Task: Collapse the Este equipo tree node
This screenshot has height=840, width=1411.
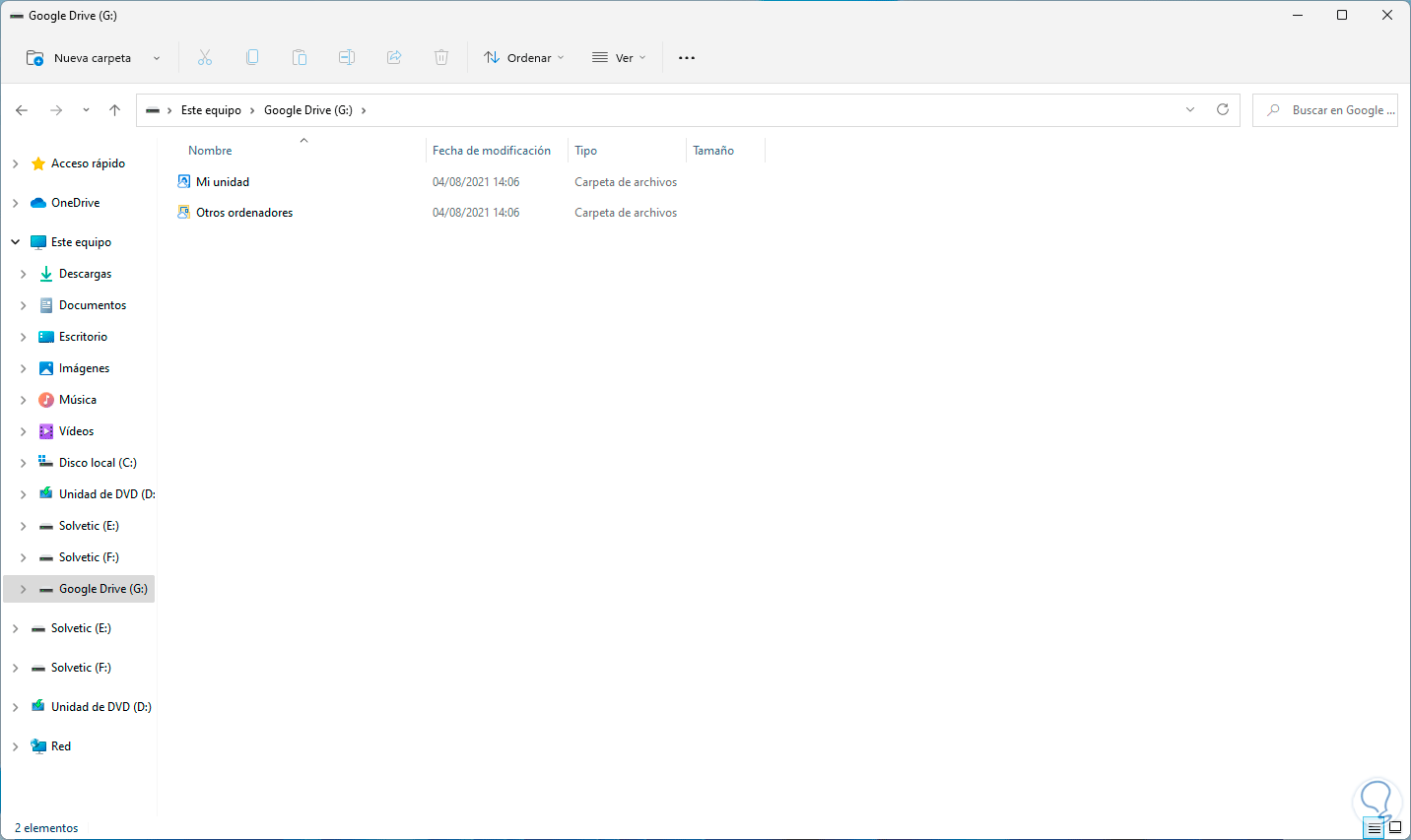Action: (x=15, y=242)
